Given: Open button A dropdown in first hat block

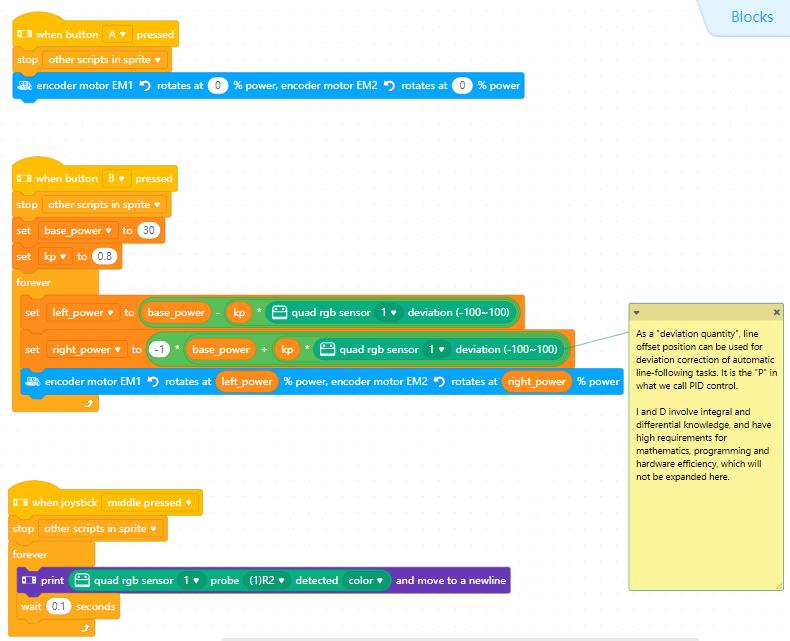Looking at the screenshot, I should 116,34.
